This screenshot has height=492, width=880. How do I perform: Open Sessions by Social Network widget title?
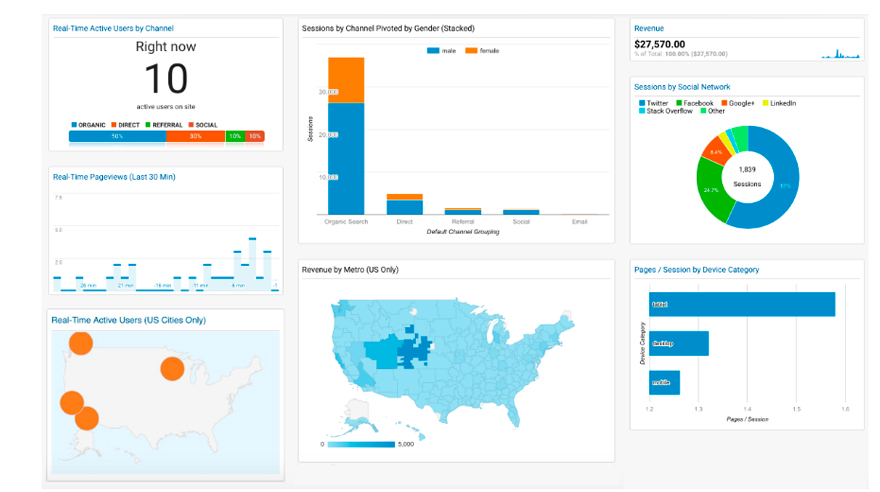[x=682, y=87]
